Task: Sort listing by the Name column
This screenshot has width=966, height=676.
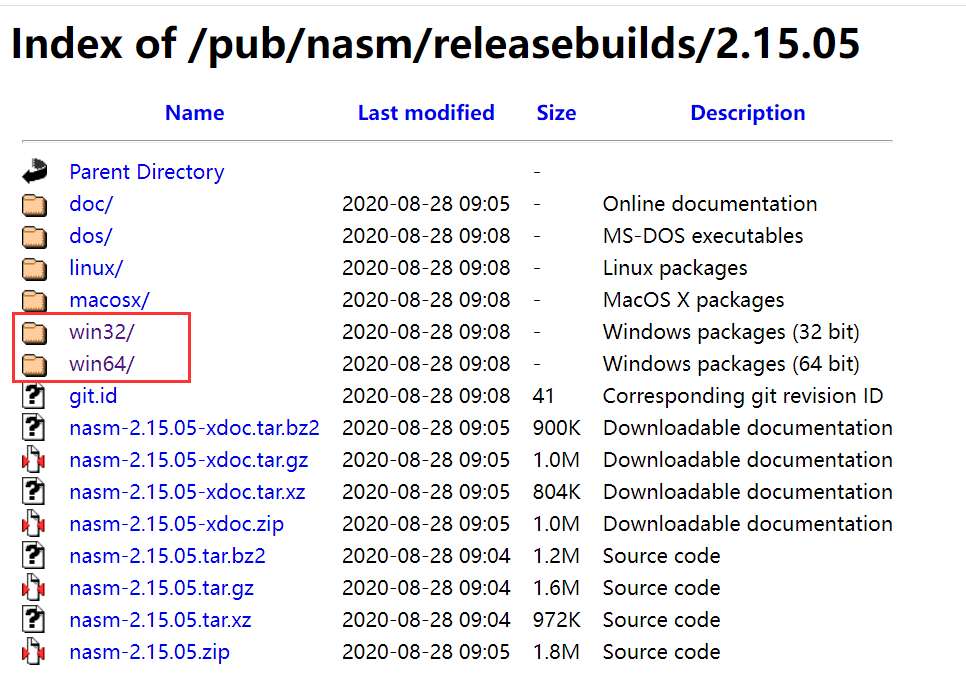Action: pos(194,113)
